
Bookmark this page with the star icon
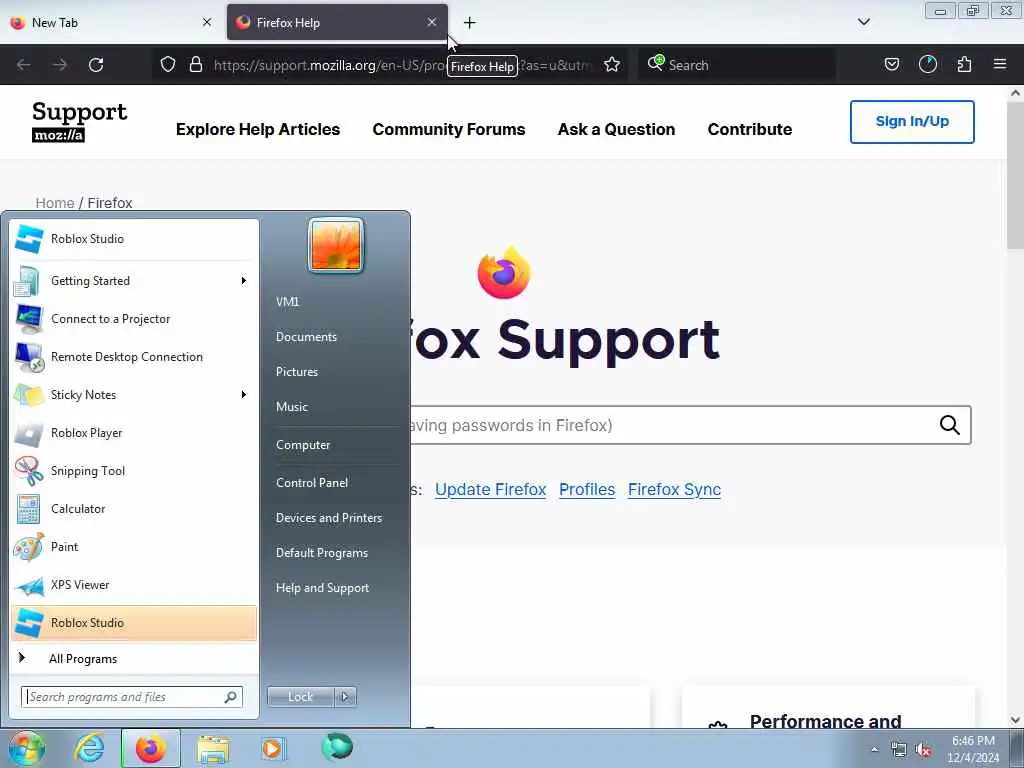click(612, 65)
